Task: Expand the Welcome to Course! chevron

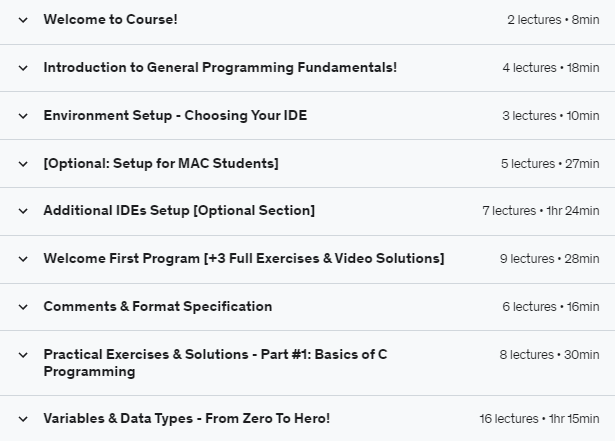Action: [x=23, y=20]
